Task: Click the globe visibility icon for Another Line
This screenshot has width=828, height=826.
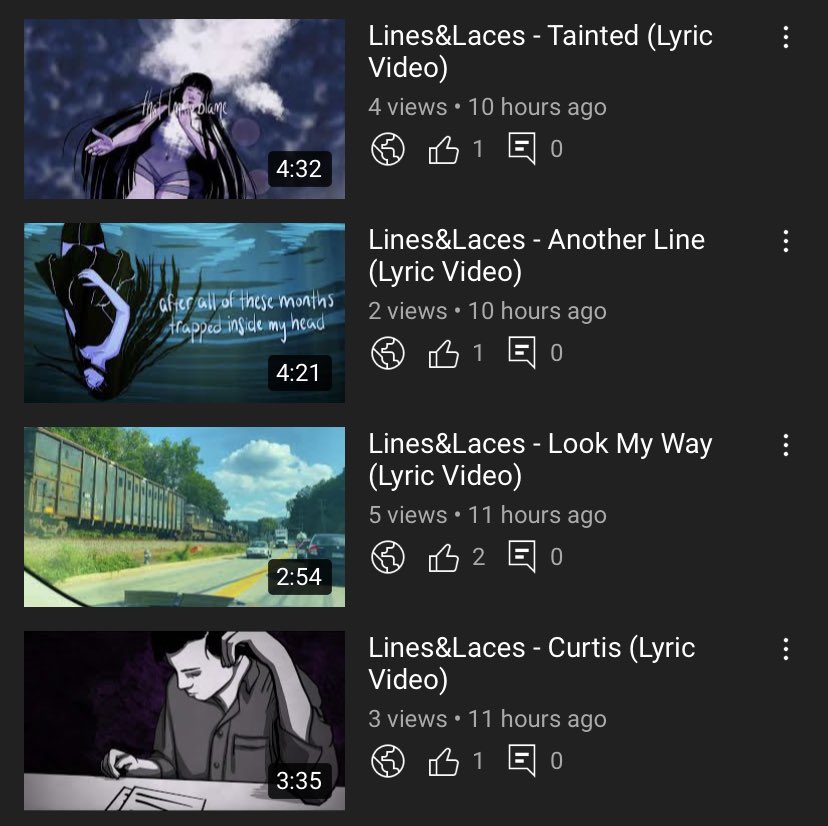Action: 388,353
